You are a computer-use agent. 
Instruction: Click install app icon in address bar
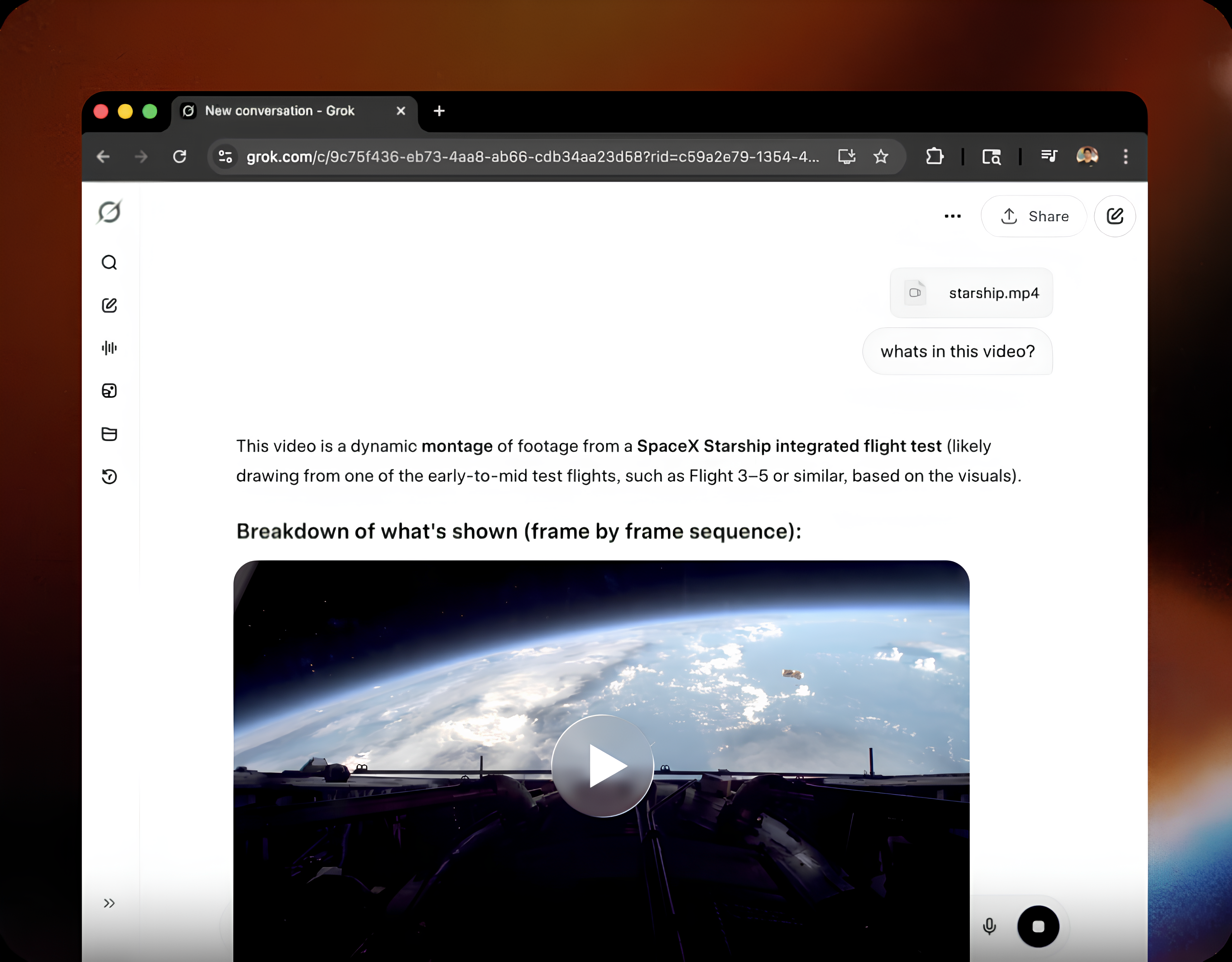click(847, 156)
